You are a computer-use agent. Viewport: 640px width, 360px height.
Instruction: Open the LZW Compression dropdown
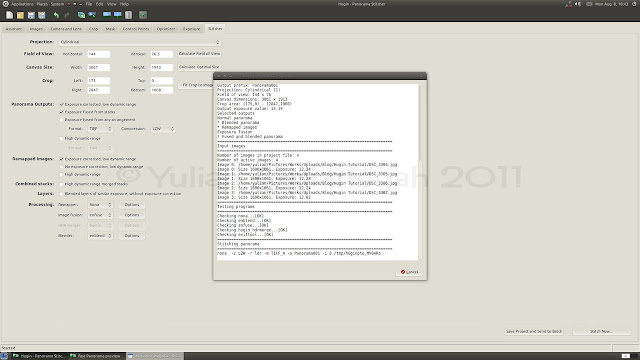[162, 129]
